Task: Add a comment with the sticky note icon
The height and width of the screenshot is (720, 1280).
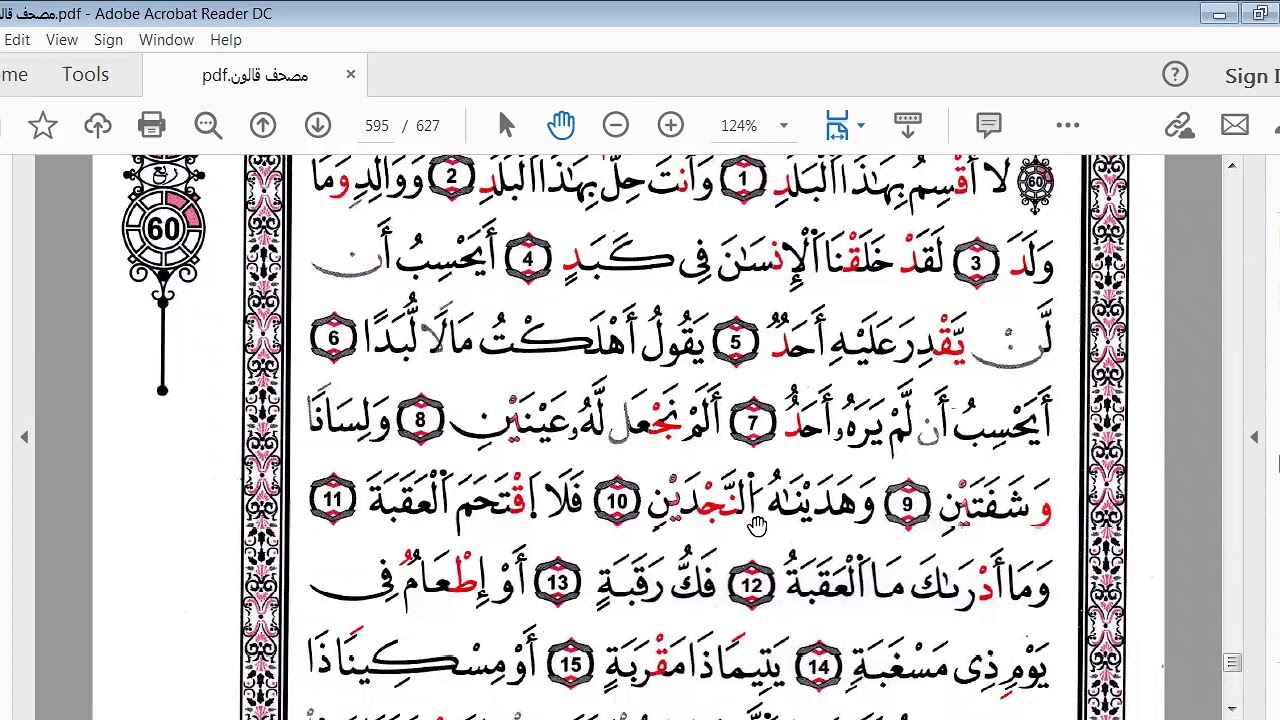Action: (x=989, y=125)
